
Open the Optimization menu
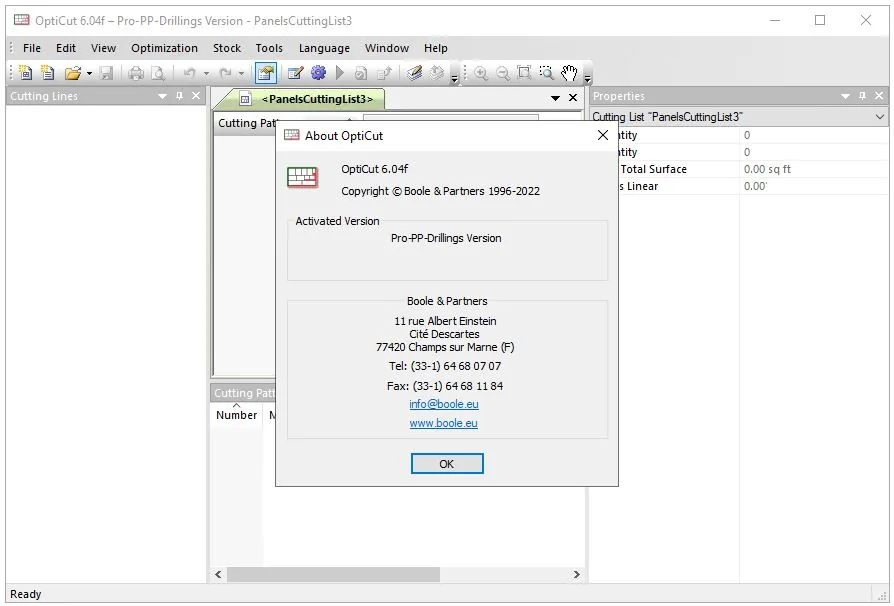(x=164, y=48)
